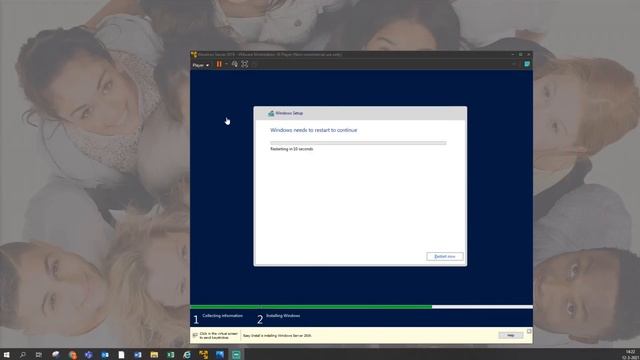This screenshot has width=640, height=360.
Task: Open the Player menu in VMware
Action: click(200, 65)
